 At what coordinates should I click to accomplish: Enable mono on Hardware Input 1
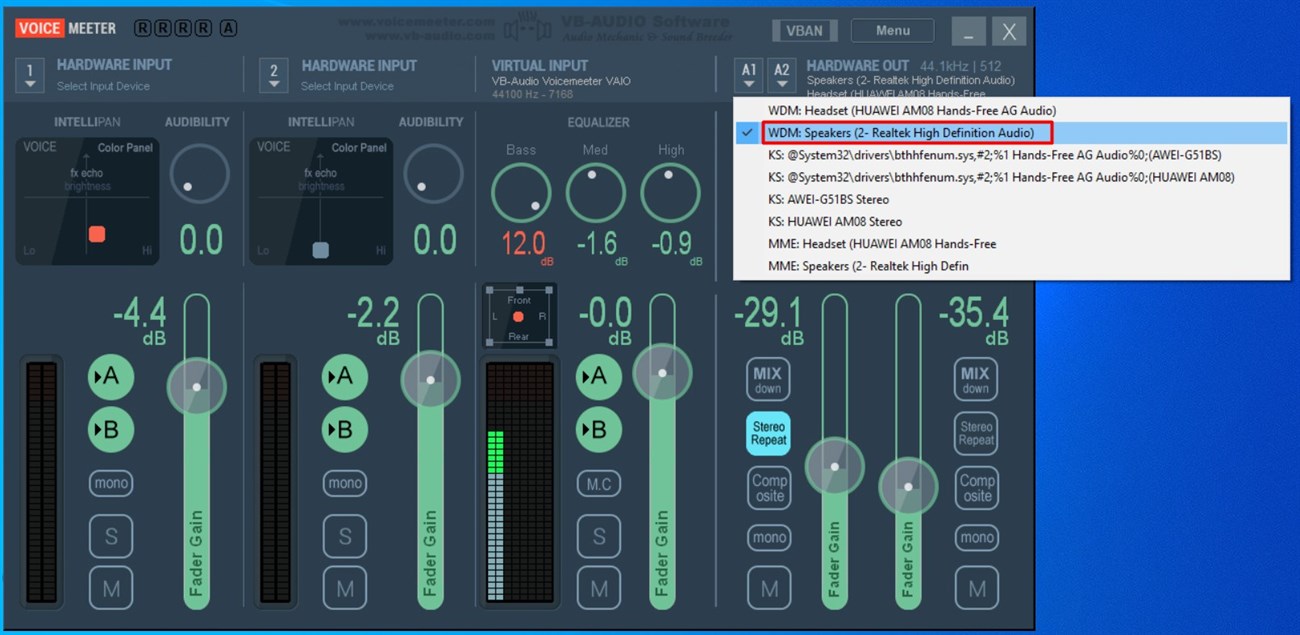(111, 483)
